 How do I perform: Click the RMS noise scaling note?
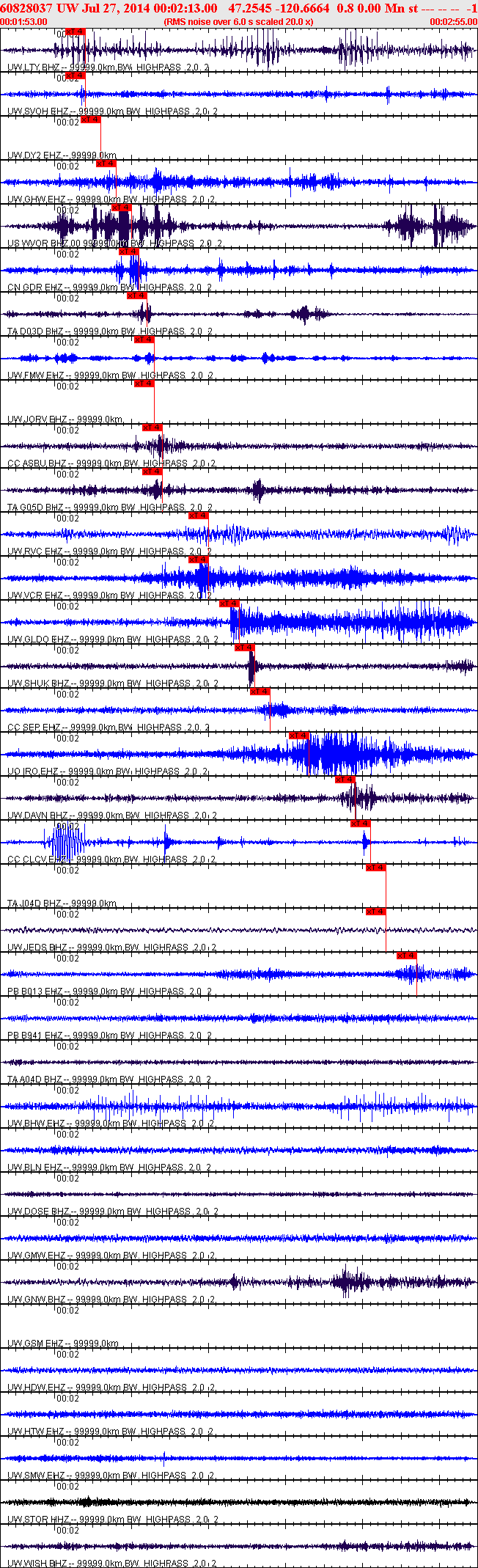coord(239,22)
